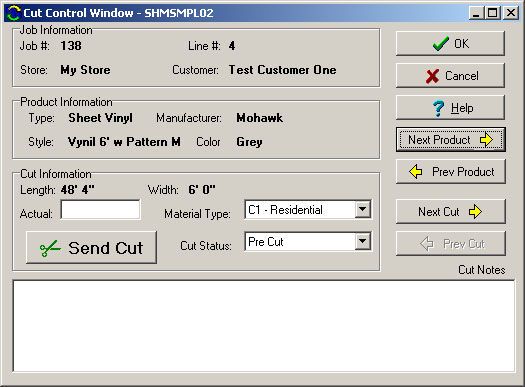
Task: Go back to Prev Product
Action: click(450, 172)
